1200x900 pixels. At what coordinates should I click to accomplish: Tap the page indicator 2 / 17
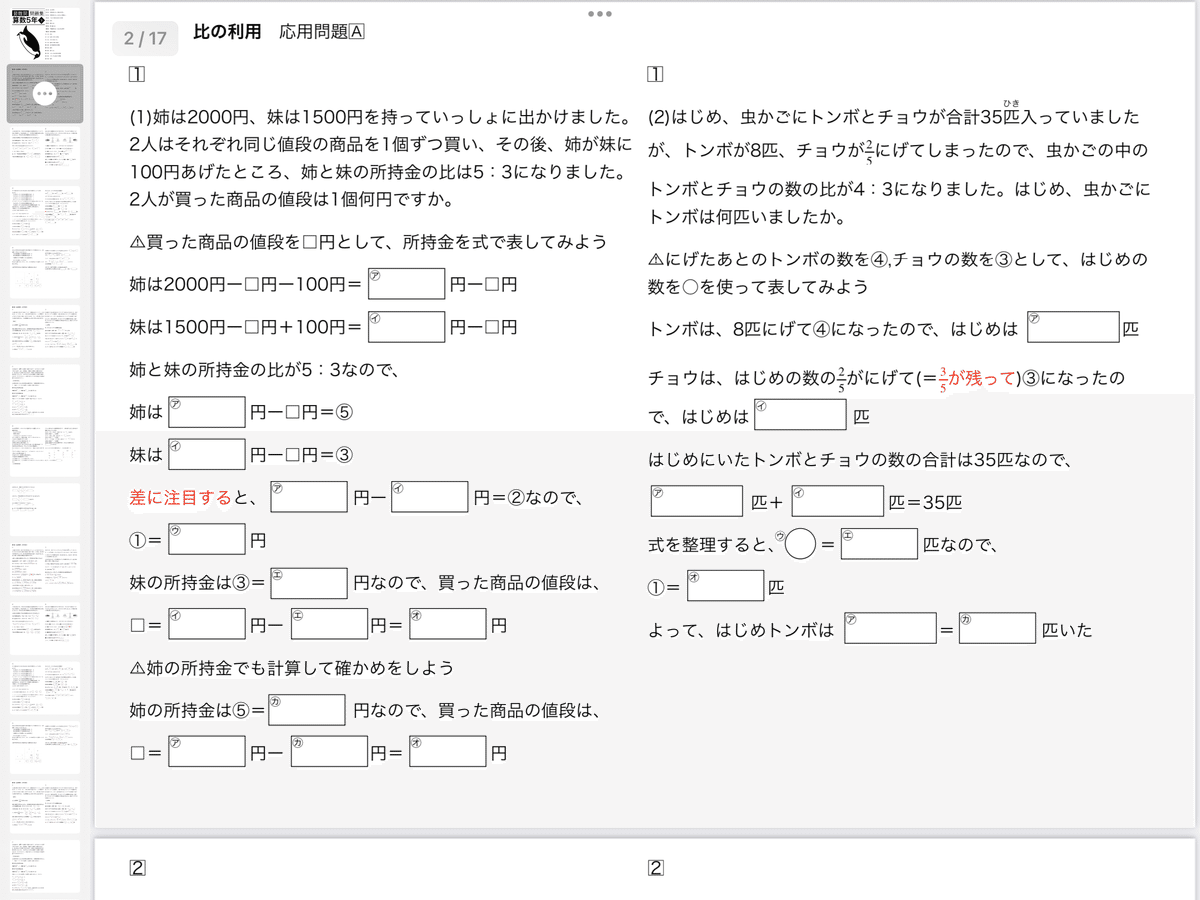146,38
